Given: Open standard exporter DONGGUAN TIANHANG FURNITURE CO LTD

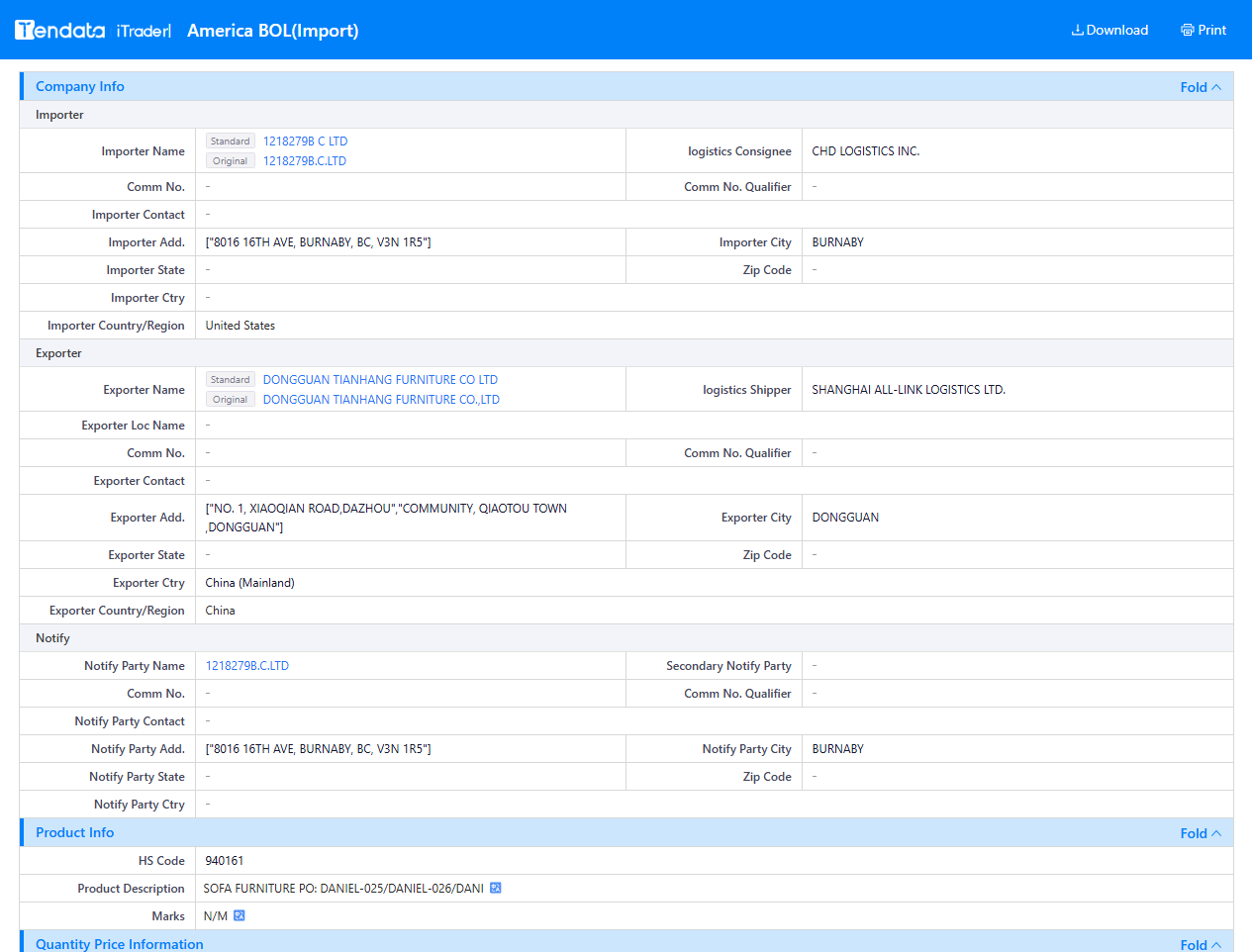Looking at the screenshot, I should (380, 380).
